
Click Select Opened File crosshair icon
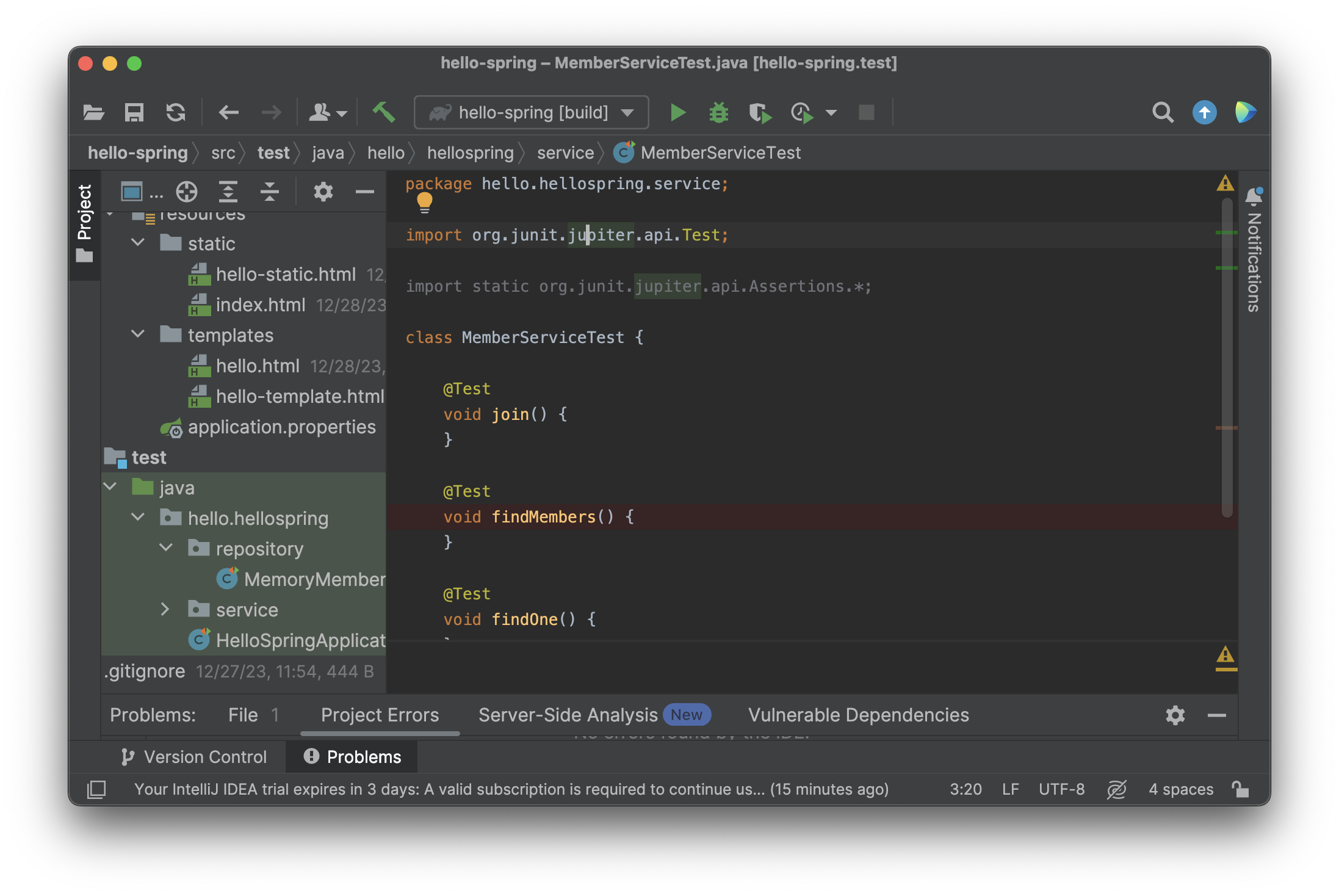[x=187, y=192]
